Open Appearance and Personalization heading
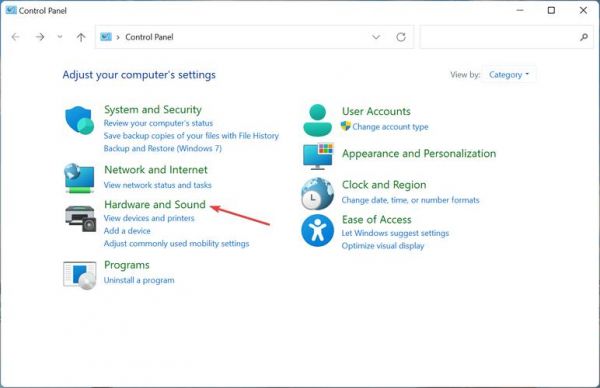This screenshot has height=388, width=600. (x=419, y=154)
